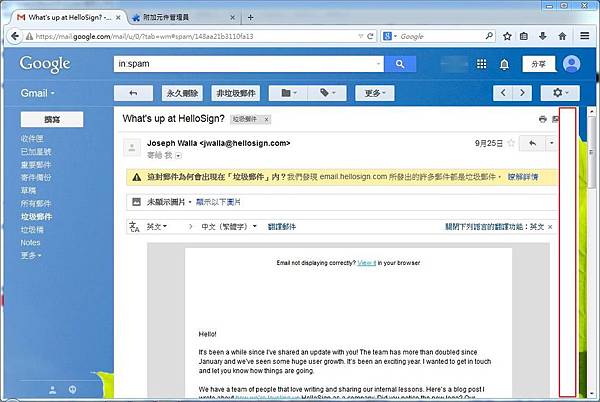Click the Google logo in the header
The height and width of the screenshot is (402, 600).
coord(45,64)
